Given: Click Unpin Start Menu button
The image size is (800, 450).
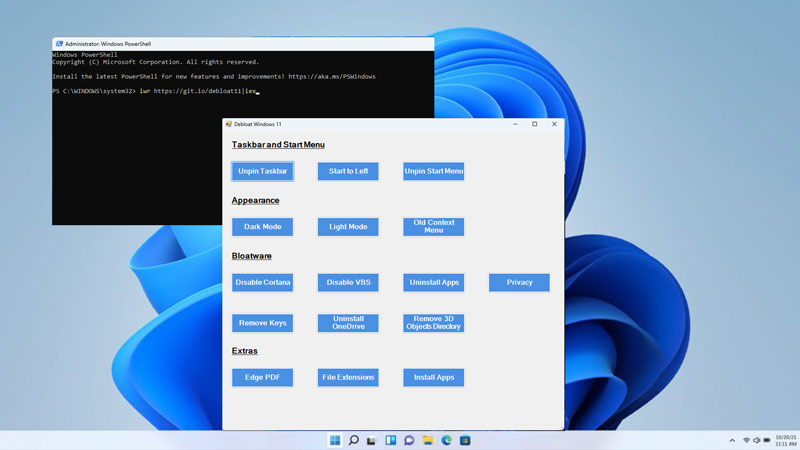Looking at the screenshot, I should click(x=434, y=171).
